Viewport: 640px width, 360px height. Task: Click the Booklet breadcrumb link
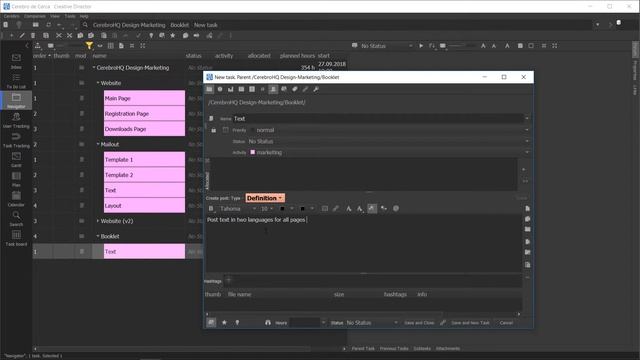[180, 25]
